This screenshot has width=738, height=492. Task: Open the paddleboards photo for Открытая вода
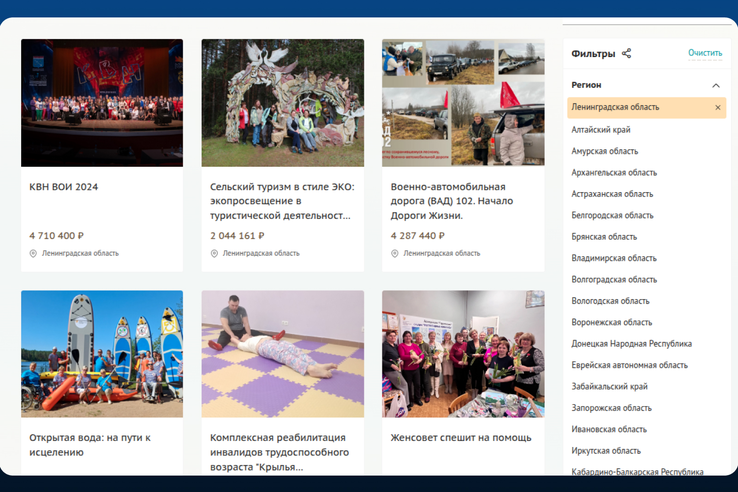tap(102, 353)
